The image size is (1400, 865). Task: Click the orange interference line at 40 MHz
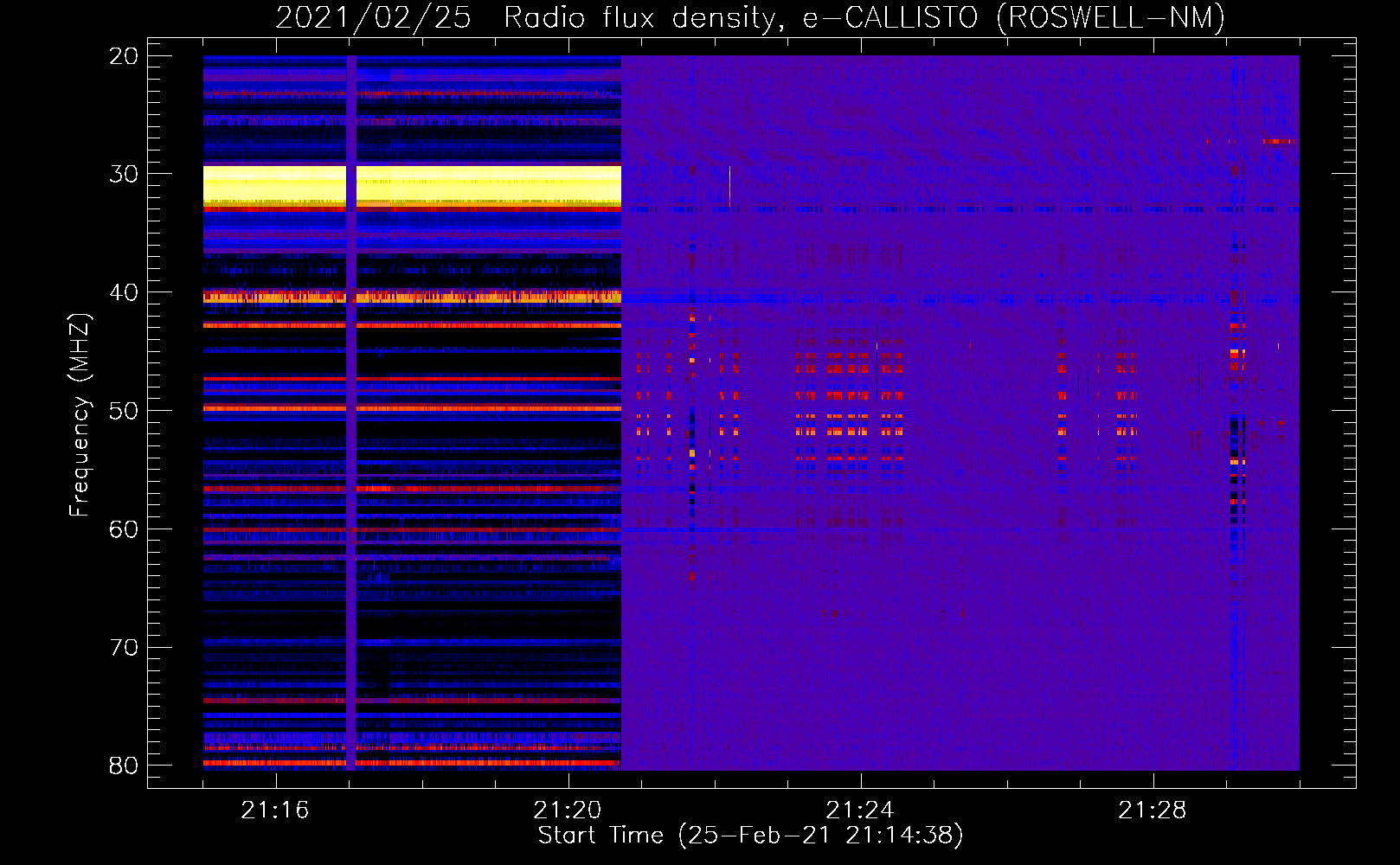(x=412, y=297)
